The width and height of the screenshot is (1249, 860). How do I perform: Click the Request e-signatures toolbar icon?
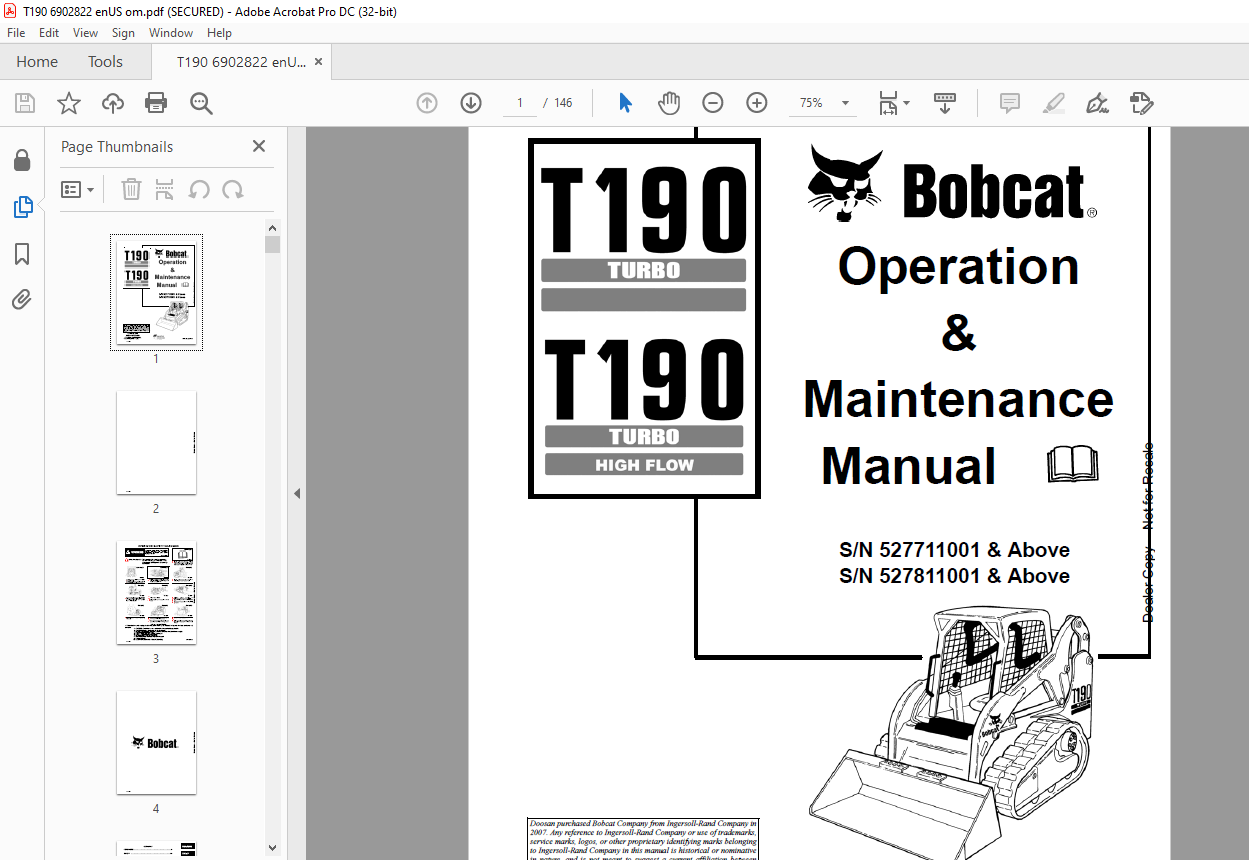point(1142,103)
